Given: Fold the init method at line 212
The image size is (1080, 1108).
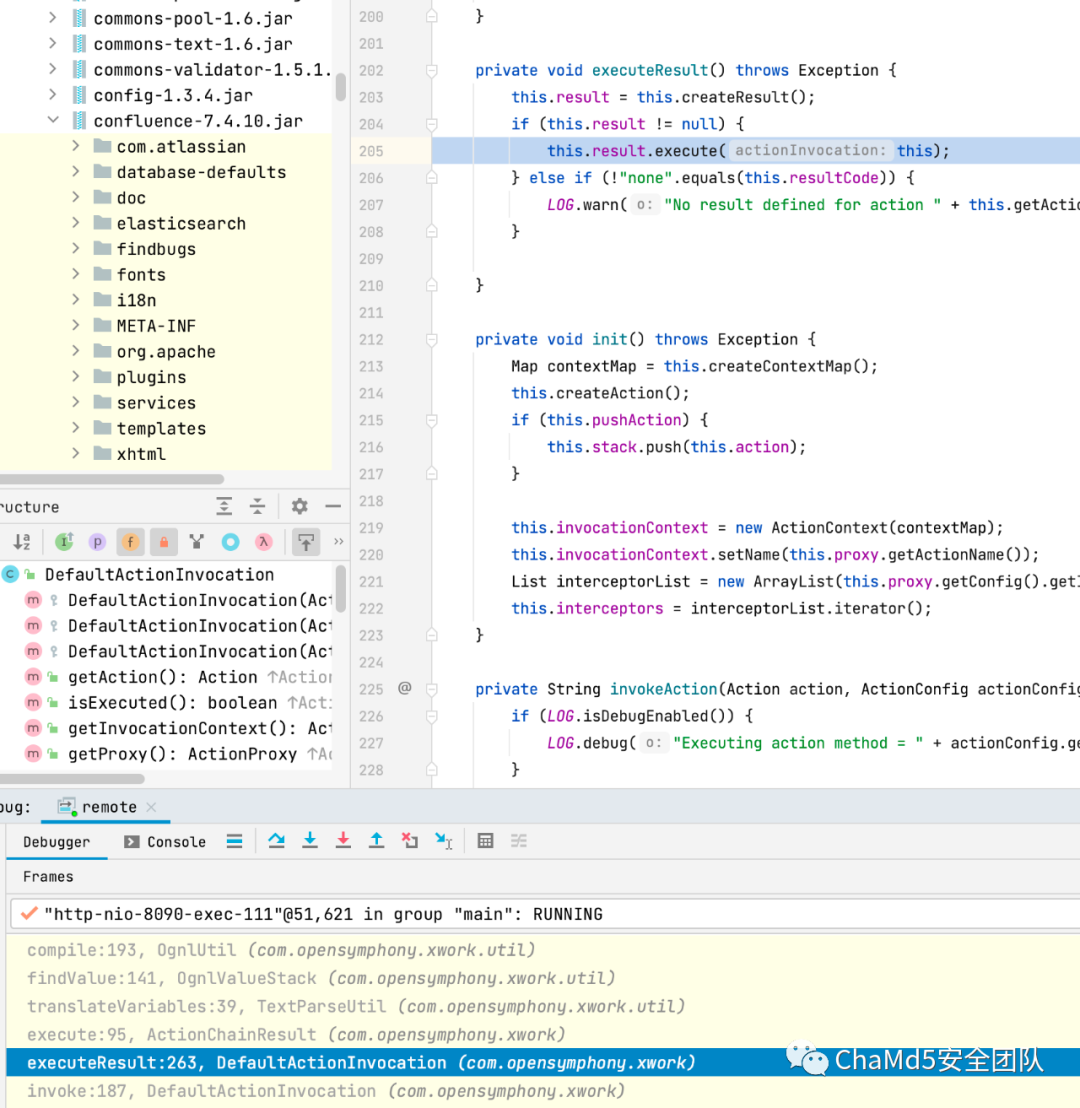Looking at the screenshot, I should (x=431, y=340).
